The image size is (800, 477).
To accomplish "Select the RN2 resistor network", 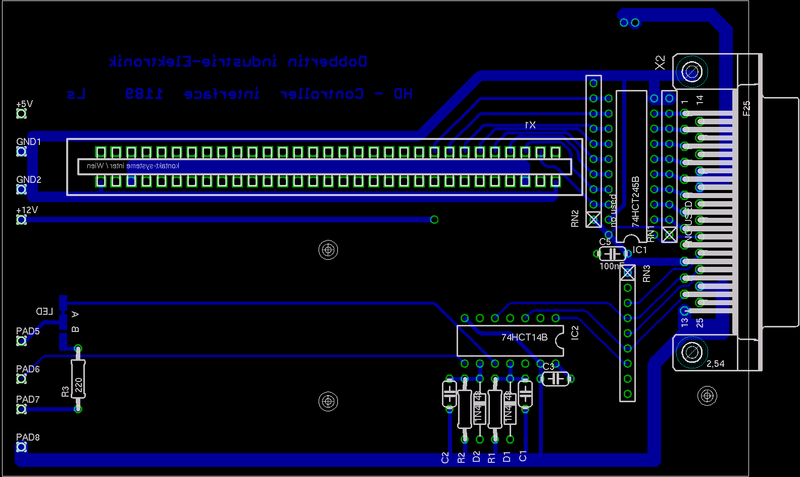I will coord(593,150).
